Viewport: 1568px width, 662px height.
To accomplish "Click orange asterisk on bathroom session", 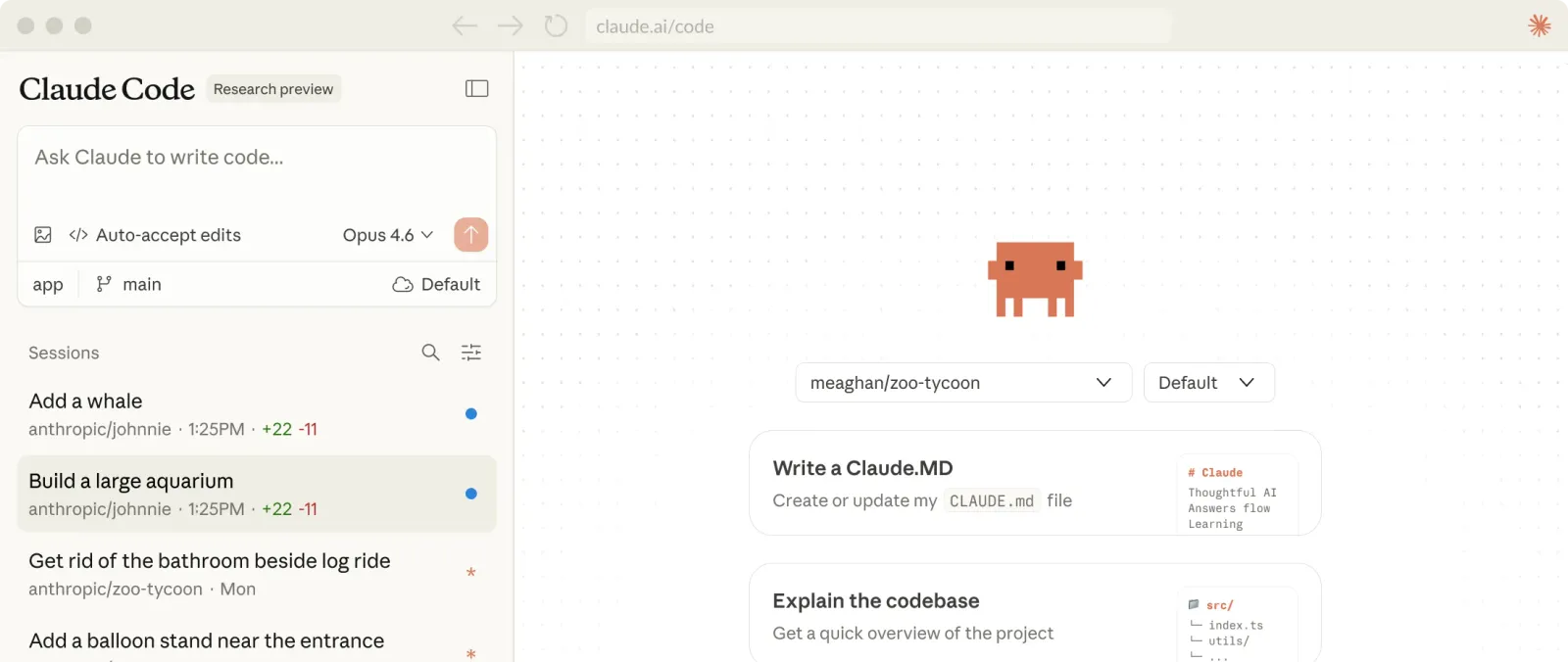I will coord(471,573).
